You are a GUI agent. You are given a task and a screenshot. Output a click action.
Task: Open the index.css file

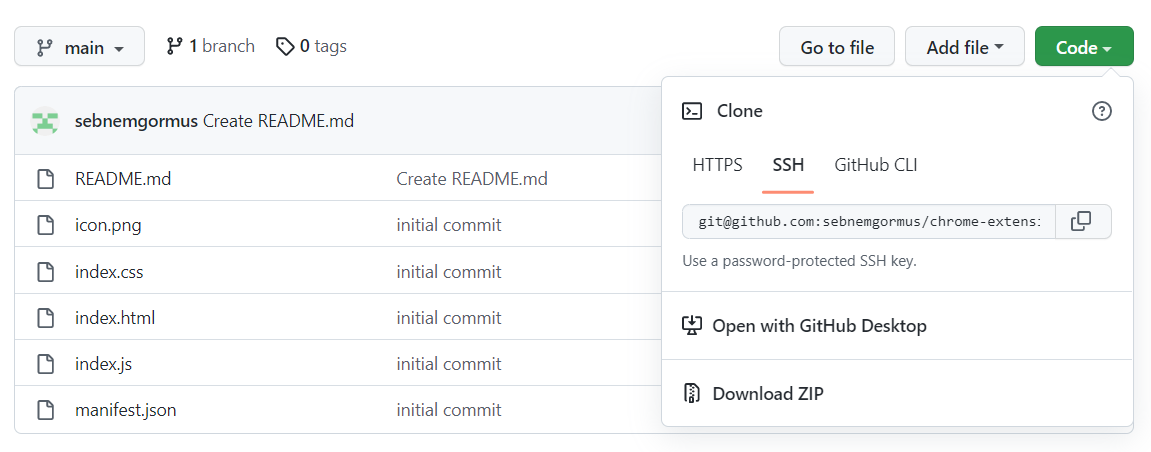pyautogui.click(x=109, y=271)
